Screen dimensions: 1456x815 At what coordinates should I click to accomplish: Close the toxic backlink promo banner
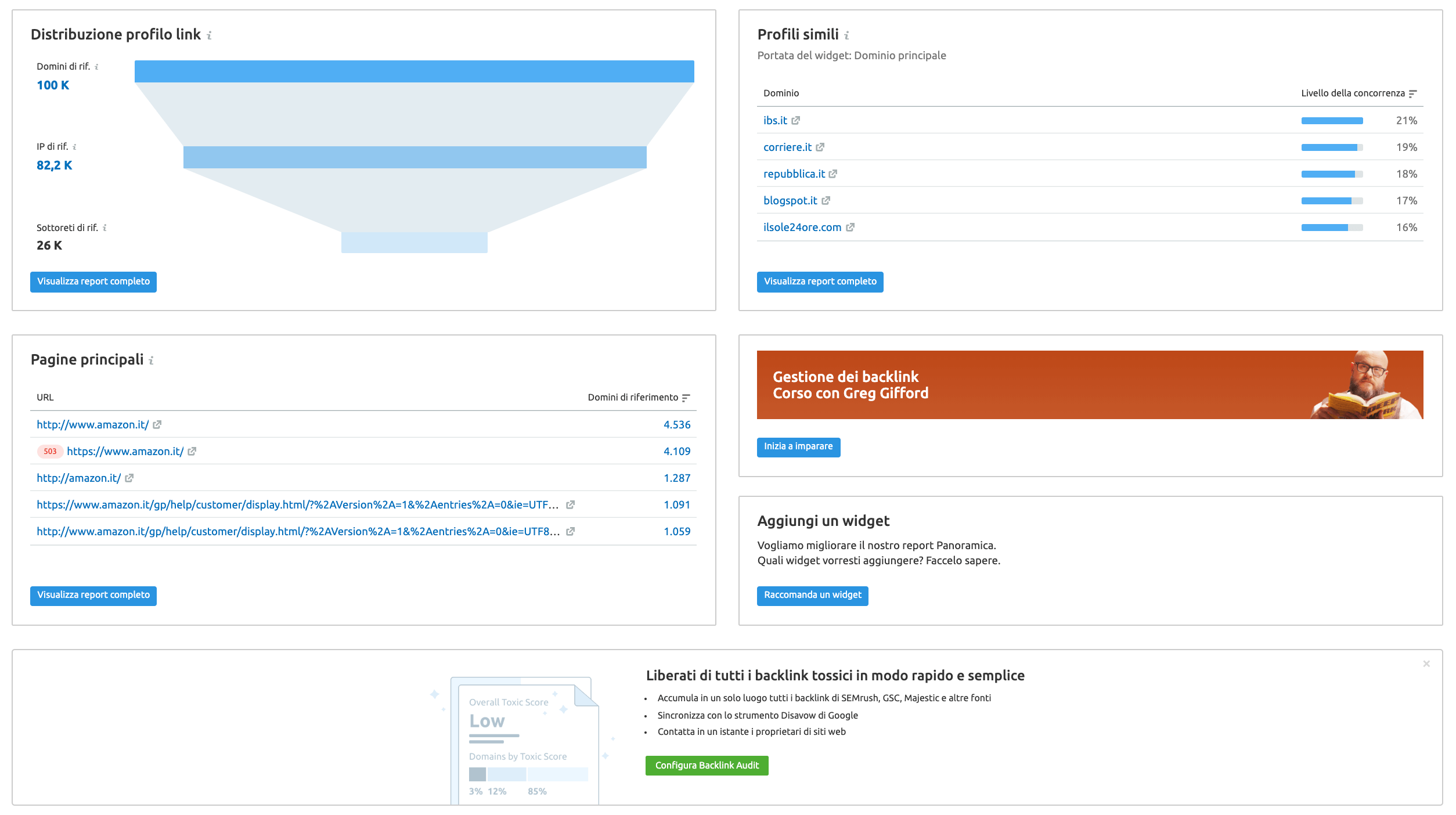click(x=1426, y=663)
